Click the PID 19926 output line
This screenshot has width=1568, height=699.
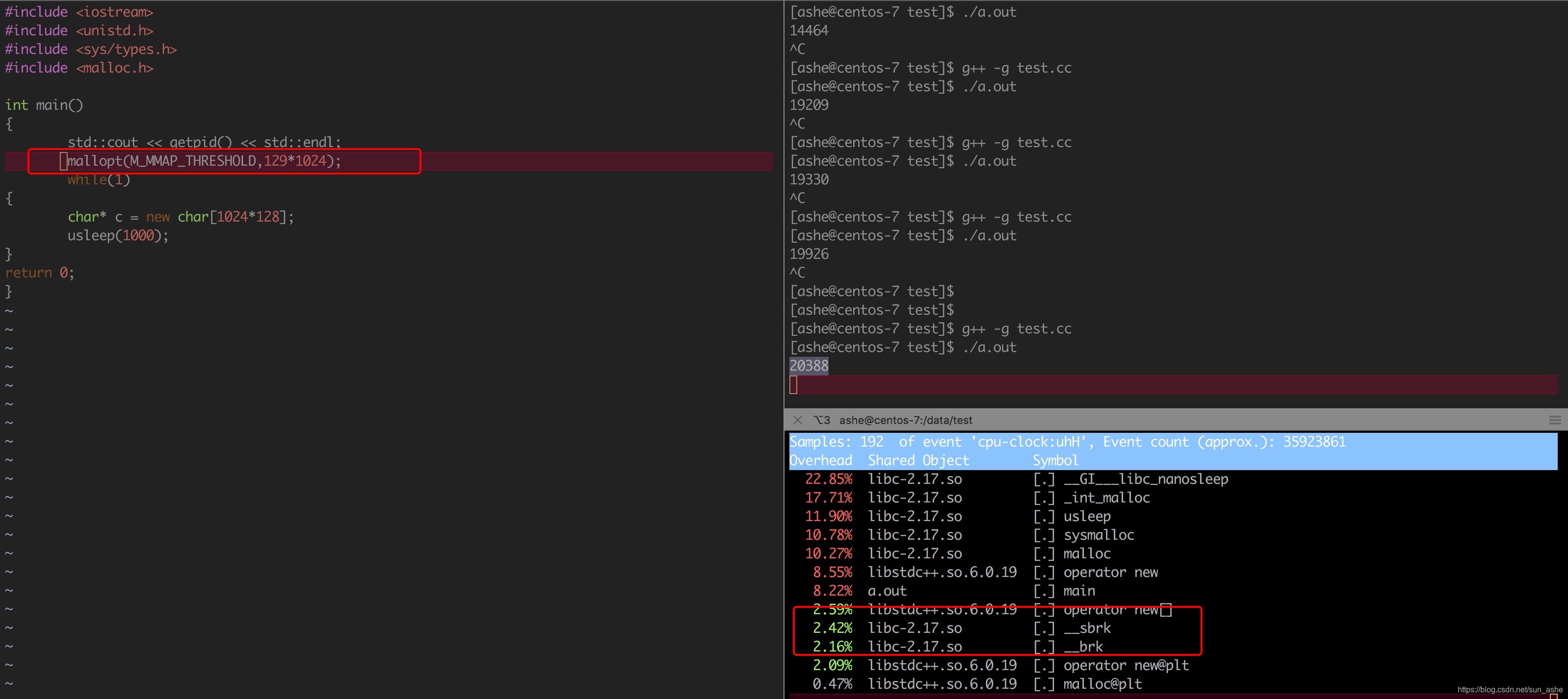click(809, 254)
